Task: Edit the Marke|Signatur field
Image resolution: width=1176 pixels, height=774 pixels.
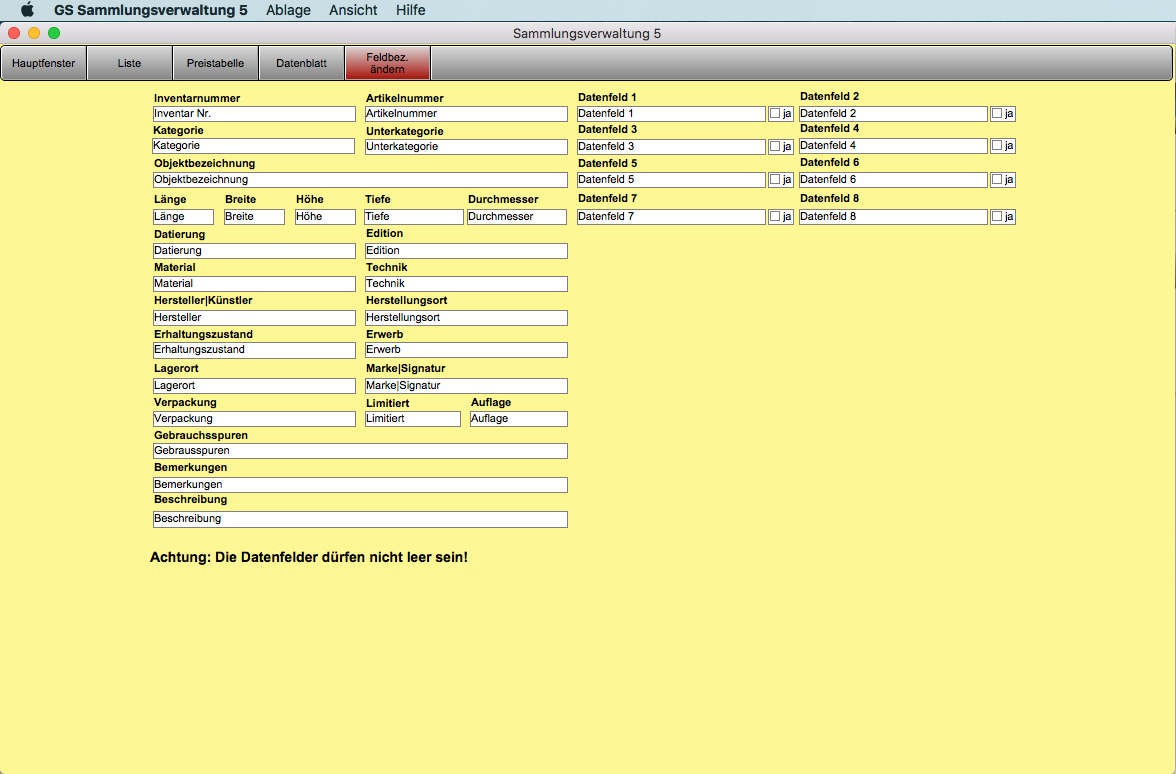Action: click(466, 386)
